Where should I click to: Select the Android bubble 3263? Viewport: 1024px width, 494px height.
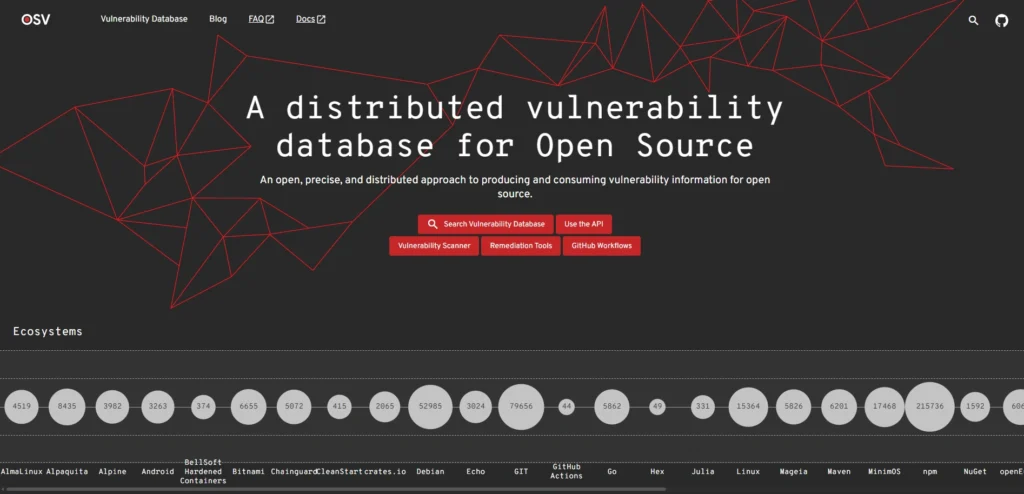157,406
